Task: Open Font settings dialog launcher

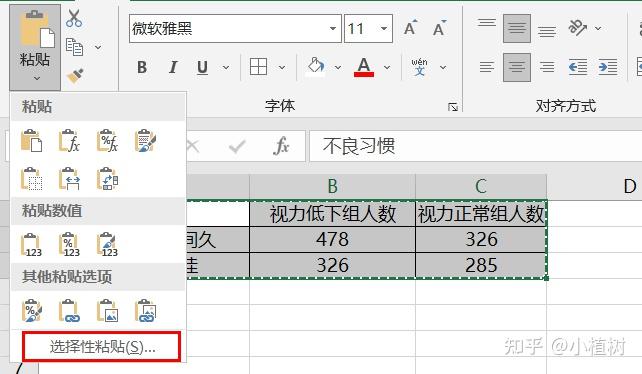Action: [x=453, y=107]
